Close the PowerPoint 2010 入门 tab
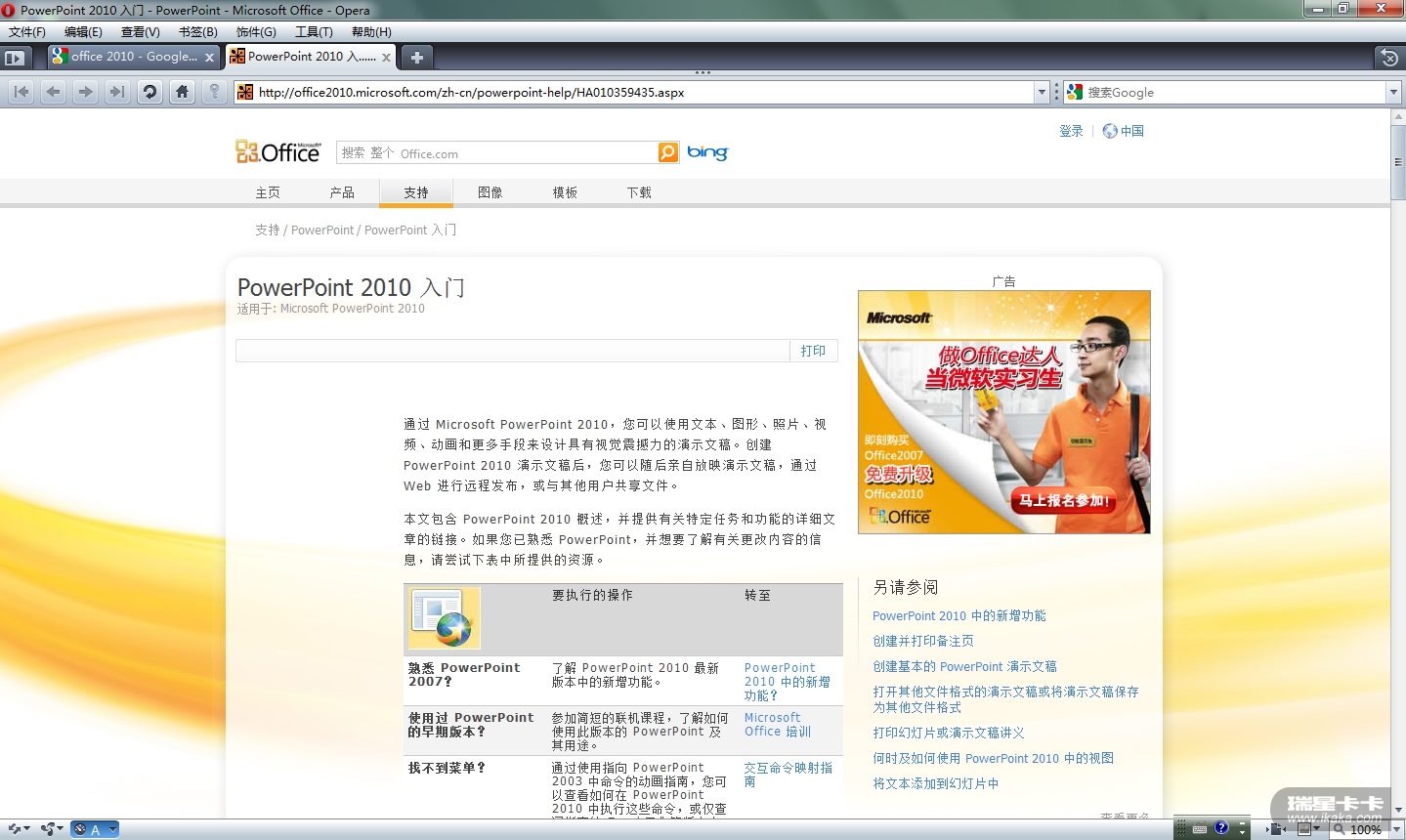The height and width of the screenshot is (840, 1406). pyautogui.click(x=386, y=58)
